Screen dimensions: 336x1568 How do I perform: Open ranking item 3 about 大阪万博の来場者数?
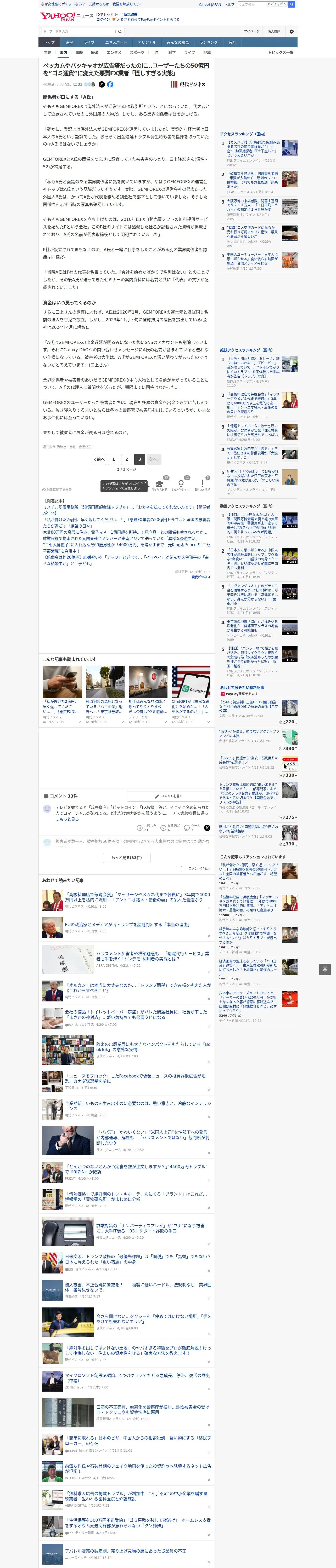point(253,206)
